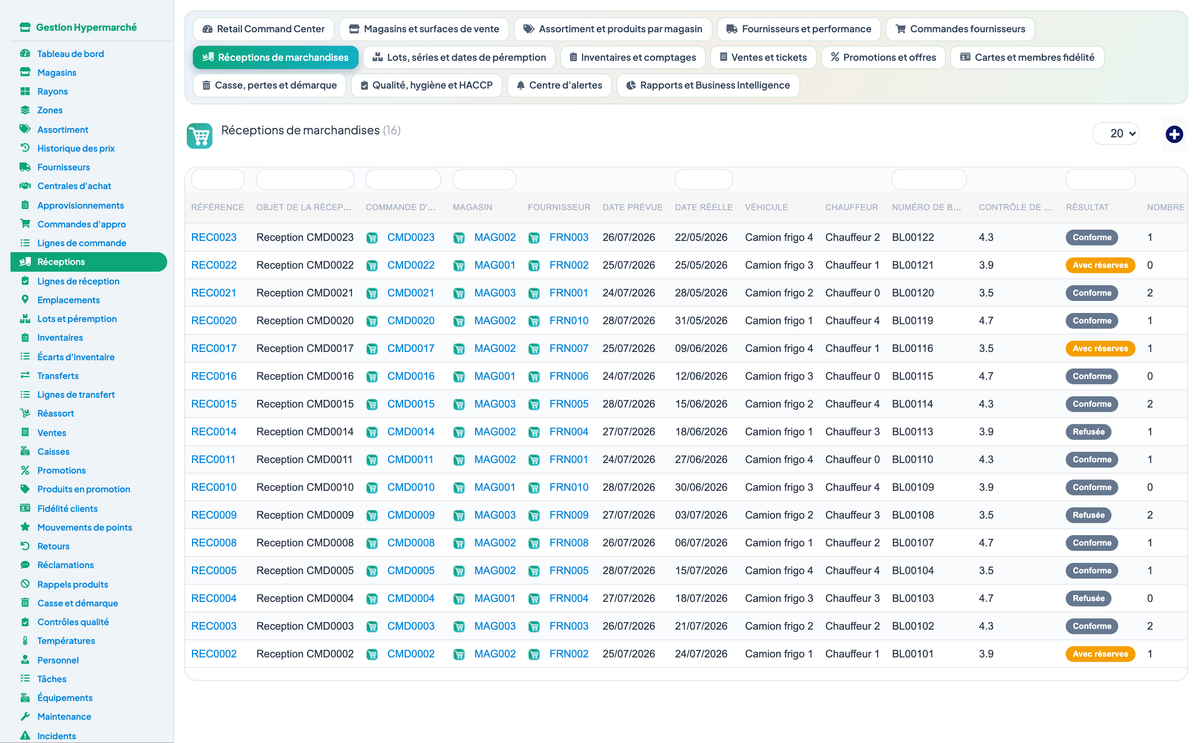Click Historique des prix history icon
The image size is (1200, 743).
click(25, 148)
